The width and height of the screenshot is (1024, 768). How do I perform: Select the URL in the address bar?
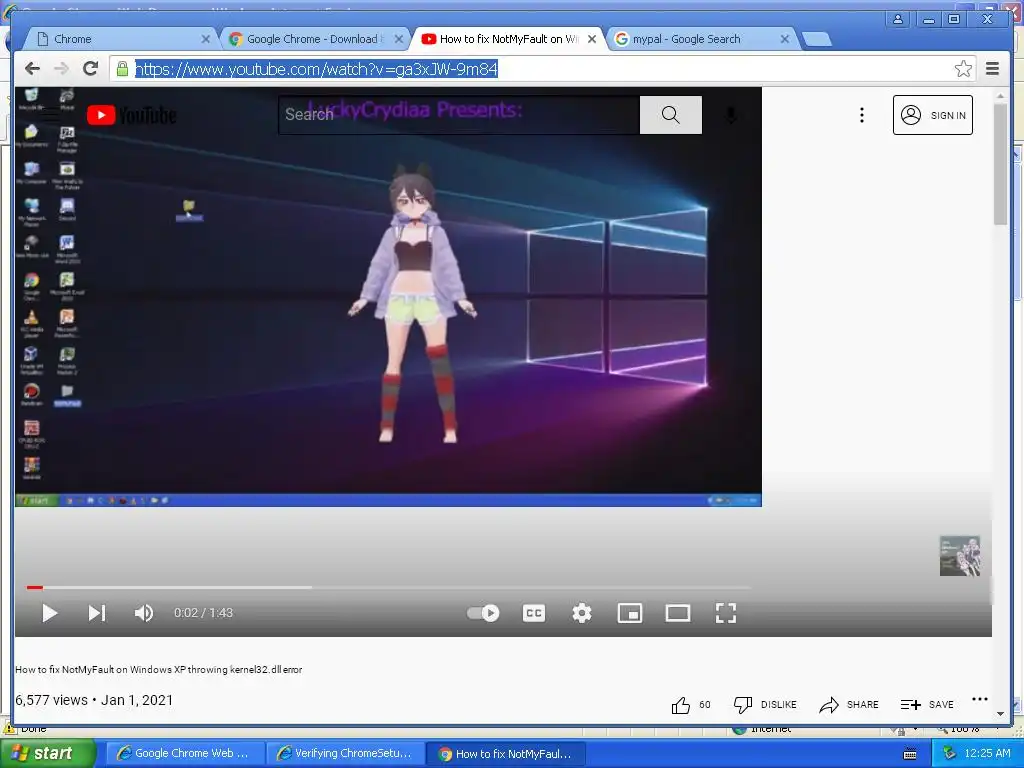(x=316, y=69)
